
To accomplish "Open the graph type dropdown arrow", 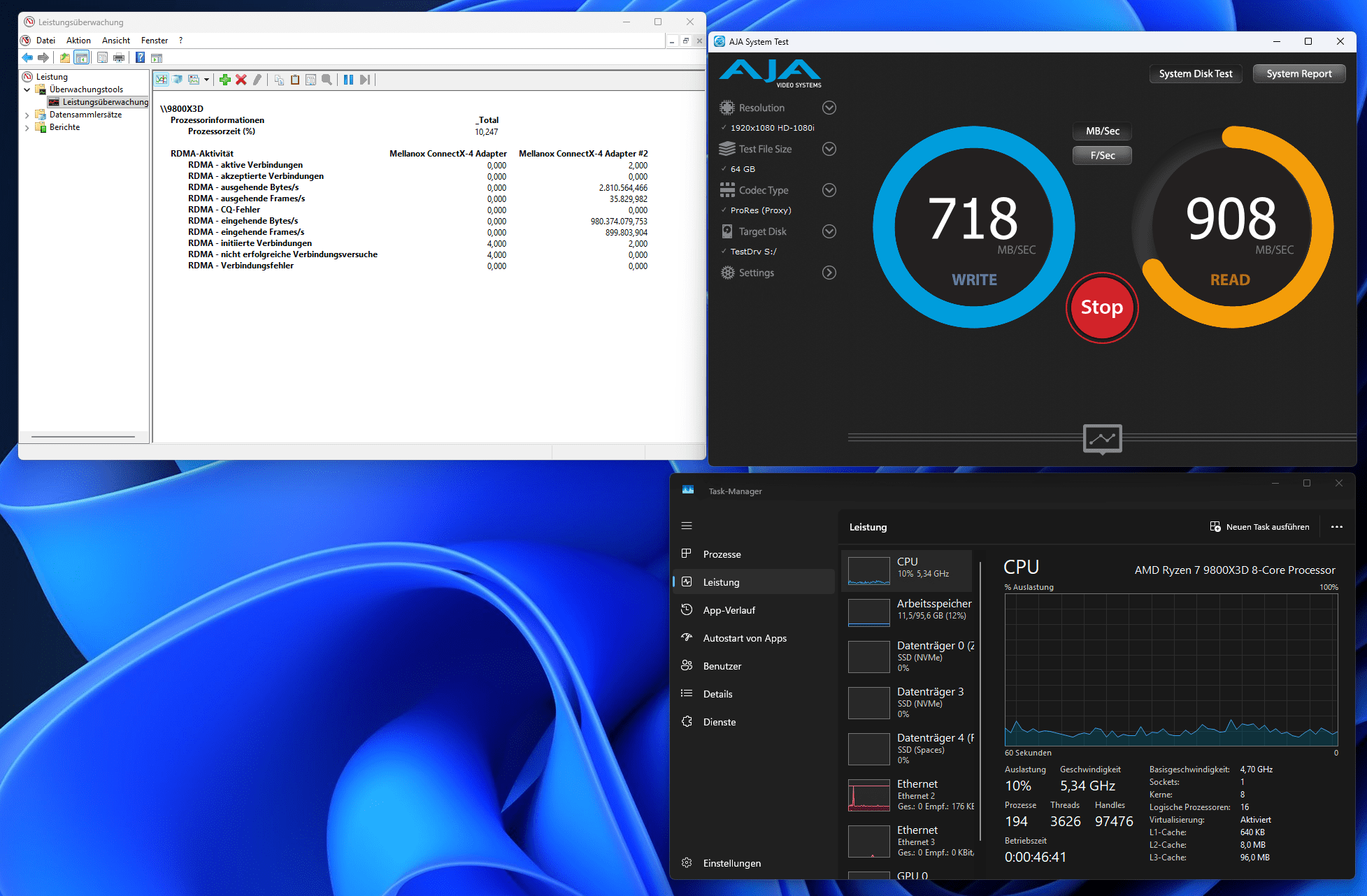I will (206, 80).
